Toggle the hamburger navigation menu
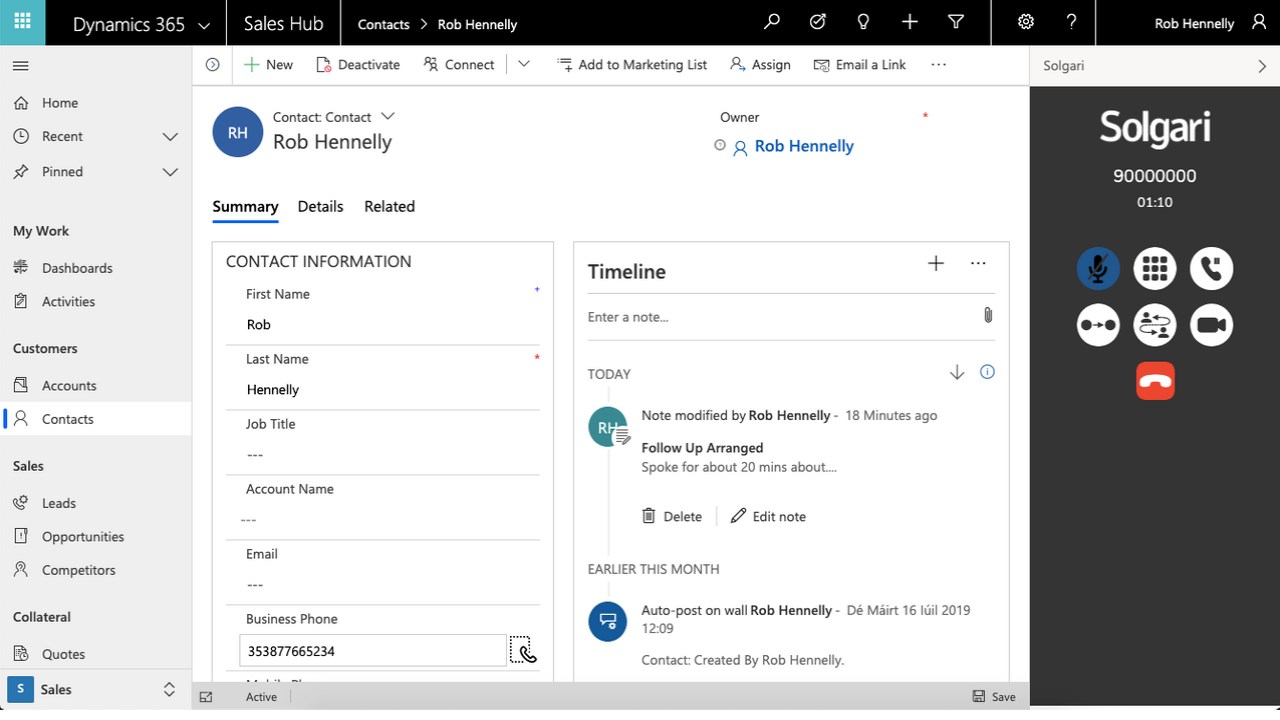The width and height of the screenshot is (1280, 720). 21,65
